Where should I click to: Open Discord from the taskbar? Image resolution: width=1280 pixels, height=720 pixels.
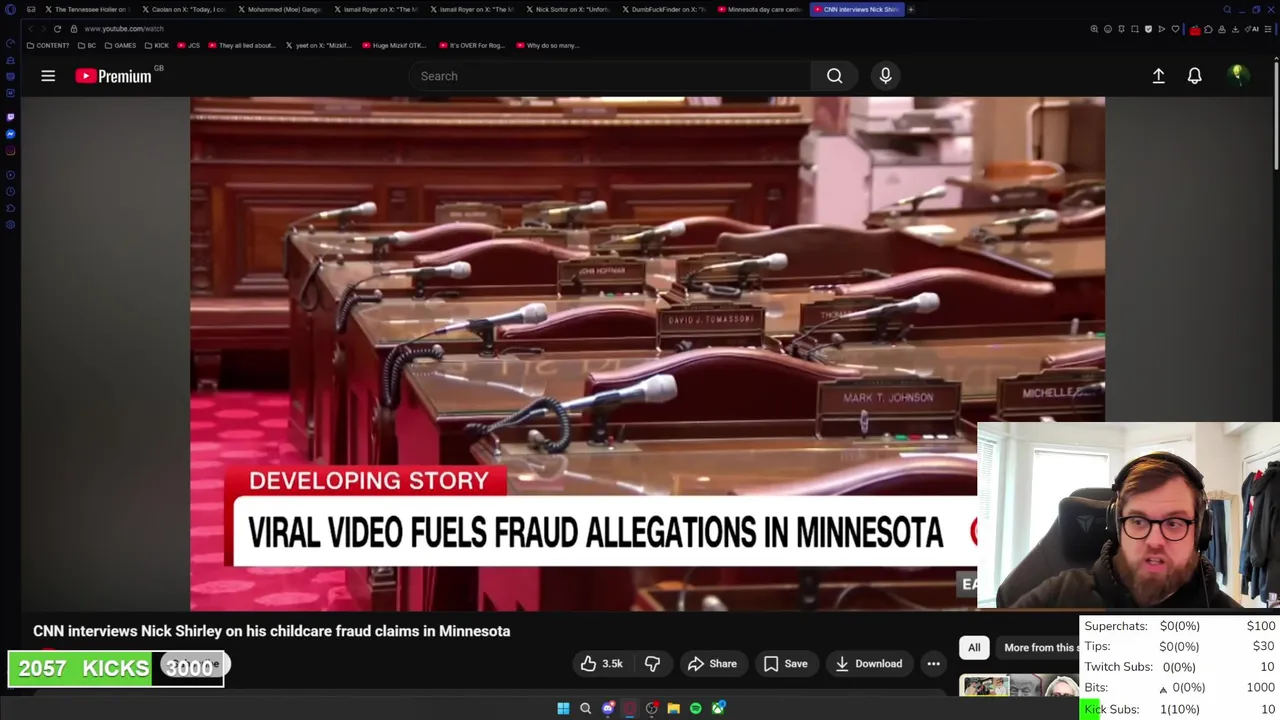tap(608, 708)
